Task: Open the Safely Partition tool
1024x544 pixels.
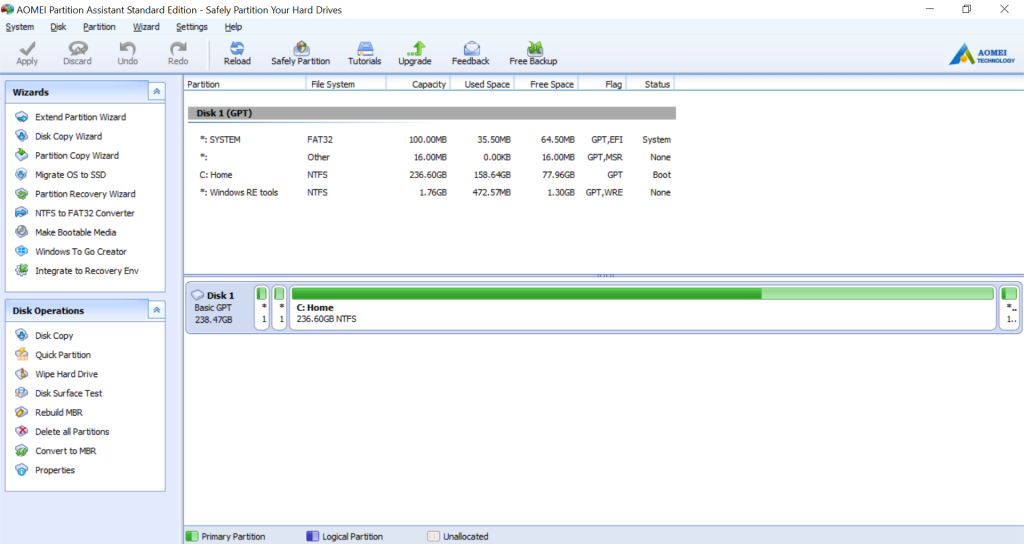Action: pyautogui.click(x=300, y=53)
